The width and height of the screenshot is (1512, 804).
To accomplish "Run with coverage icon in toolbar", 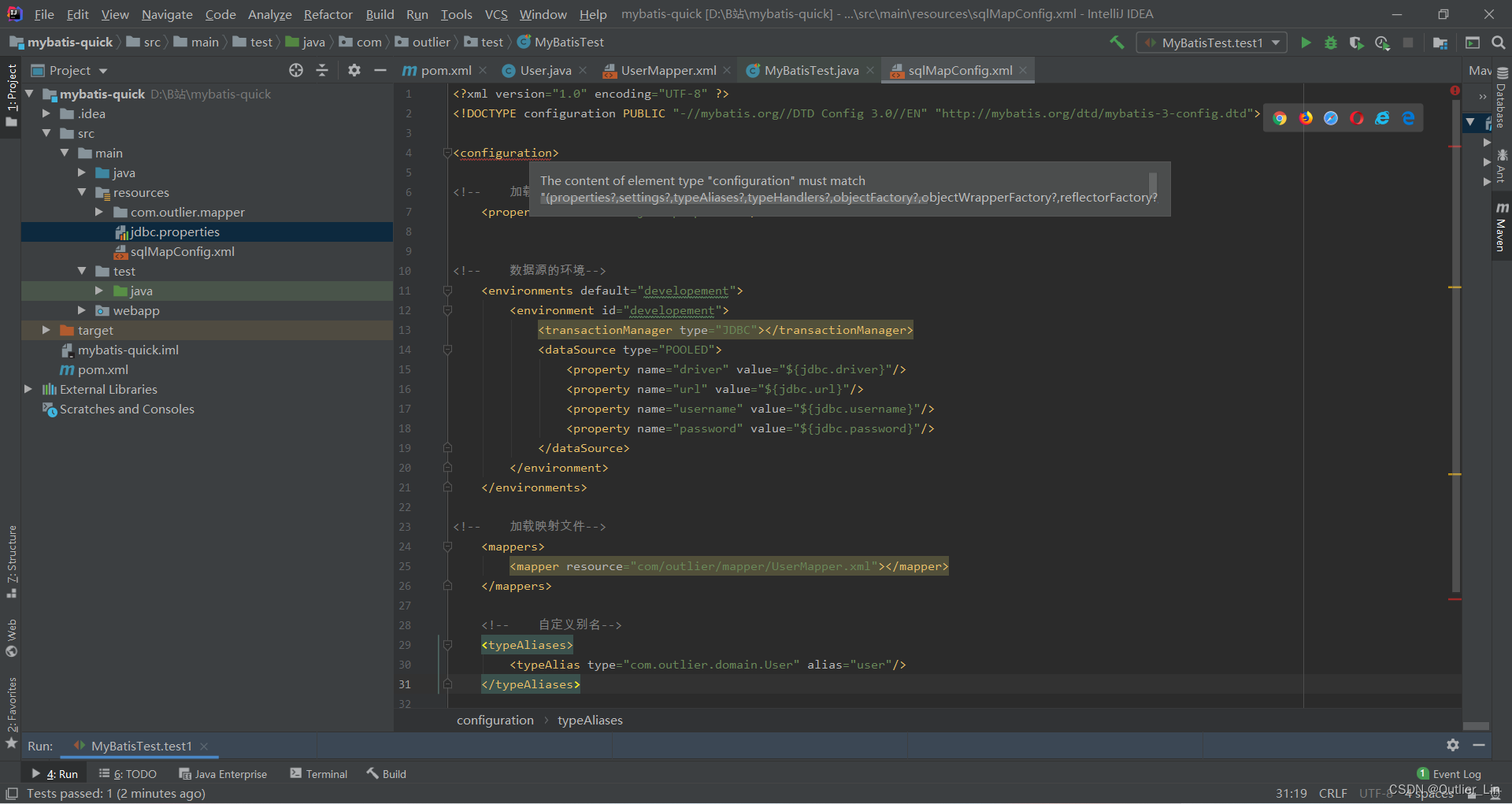I will coord(1356,43).
